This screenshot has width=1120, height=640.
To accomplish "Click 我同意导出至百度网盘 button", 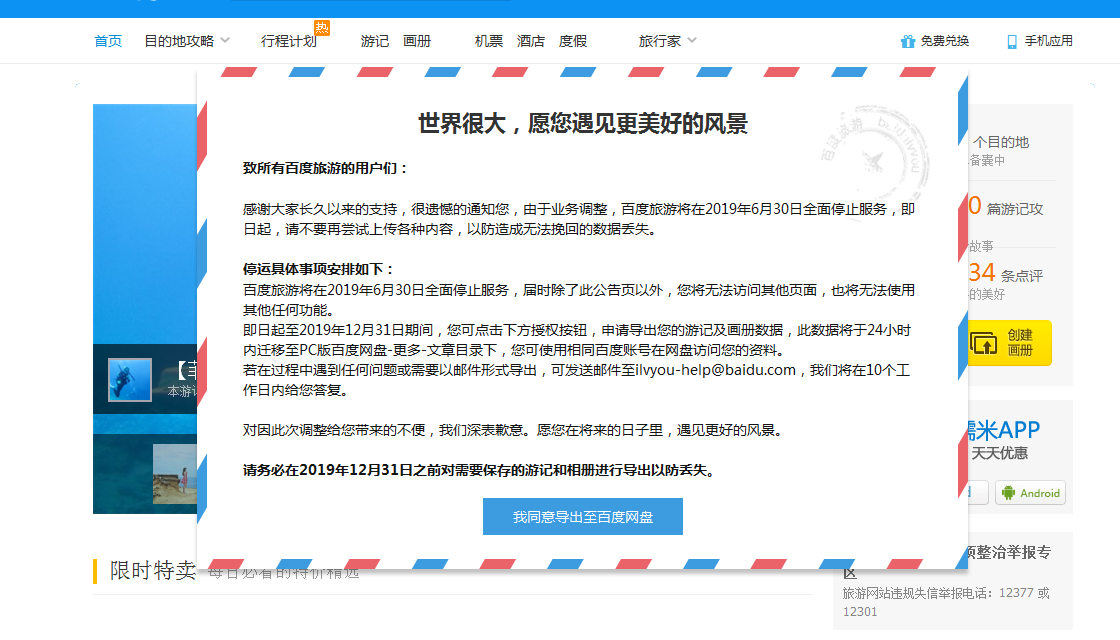I will coord(583,516).
